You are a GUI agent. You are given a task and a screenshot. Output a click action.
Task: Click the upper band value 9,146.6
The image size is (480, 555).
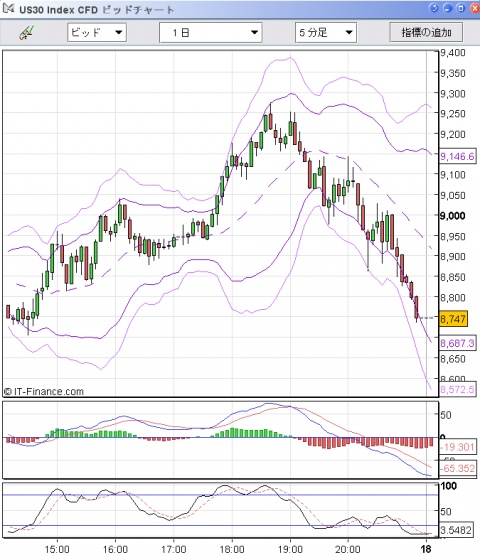pyautogui.click(x=457, y=156)
